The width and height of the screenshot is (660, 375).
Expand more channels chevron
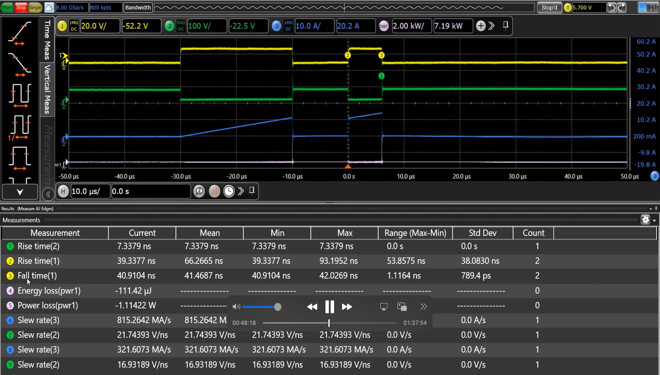pyautogui.click(x=491, y=26)
